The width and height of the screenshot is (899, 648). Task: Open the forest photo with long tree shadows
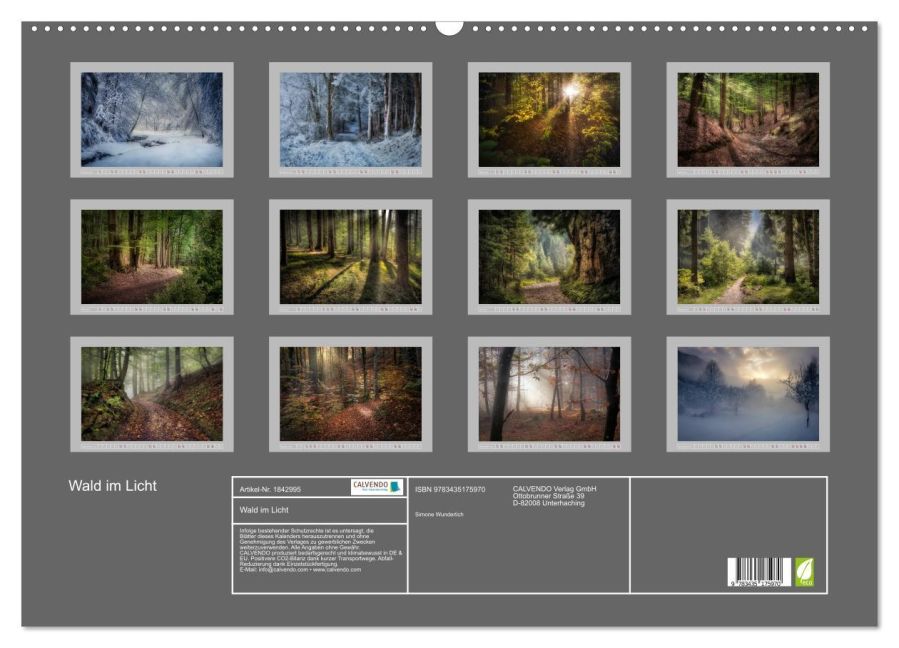350,256
